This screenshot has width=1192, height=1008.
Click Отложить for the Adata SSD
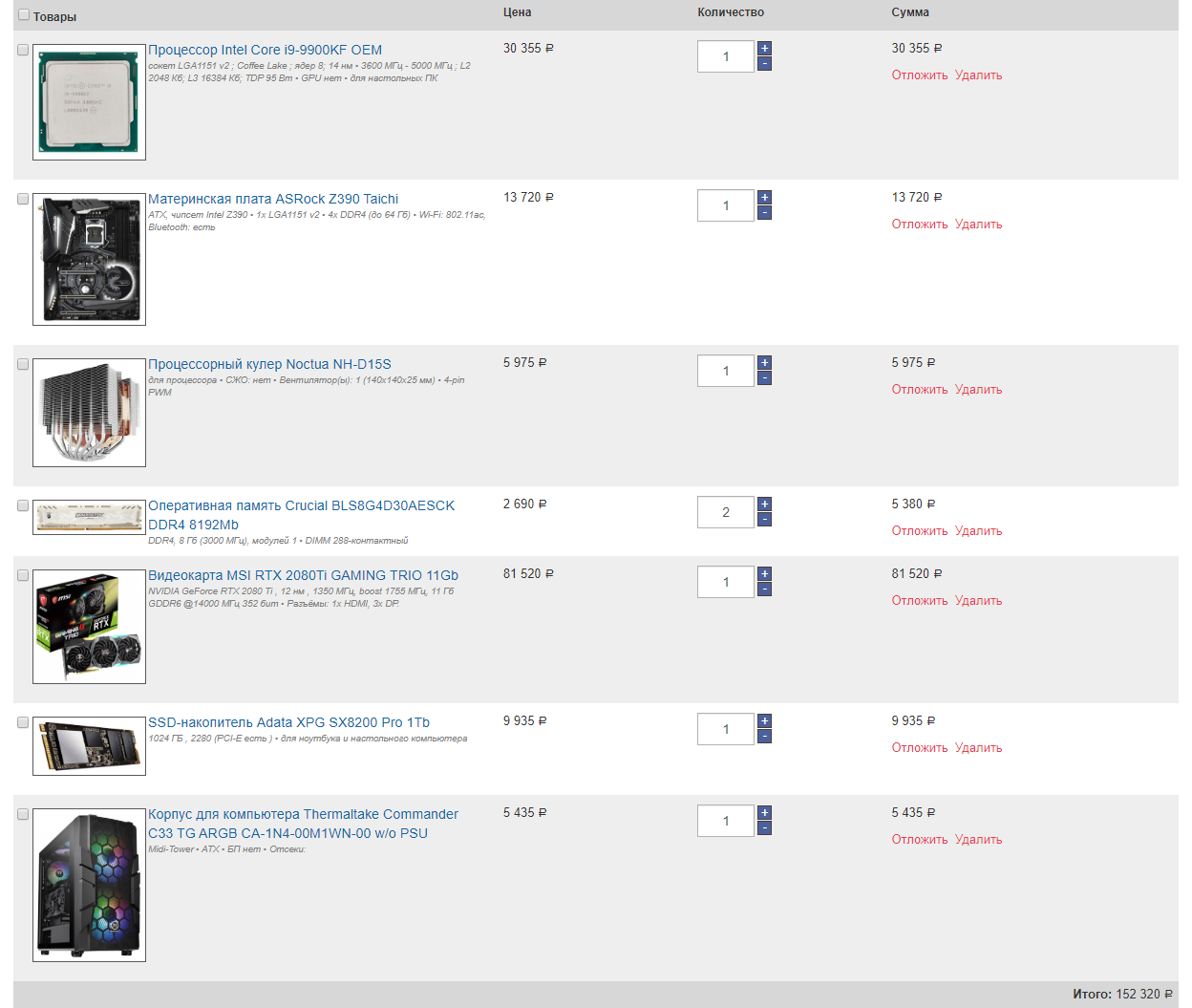(x=920, y=748)
